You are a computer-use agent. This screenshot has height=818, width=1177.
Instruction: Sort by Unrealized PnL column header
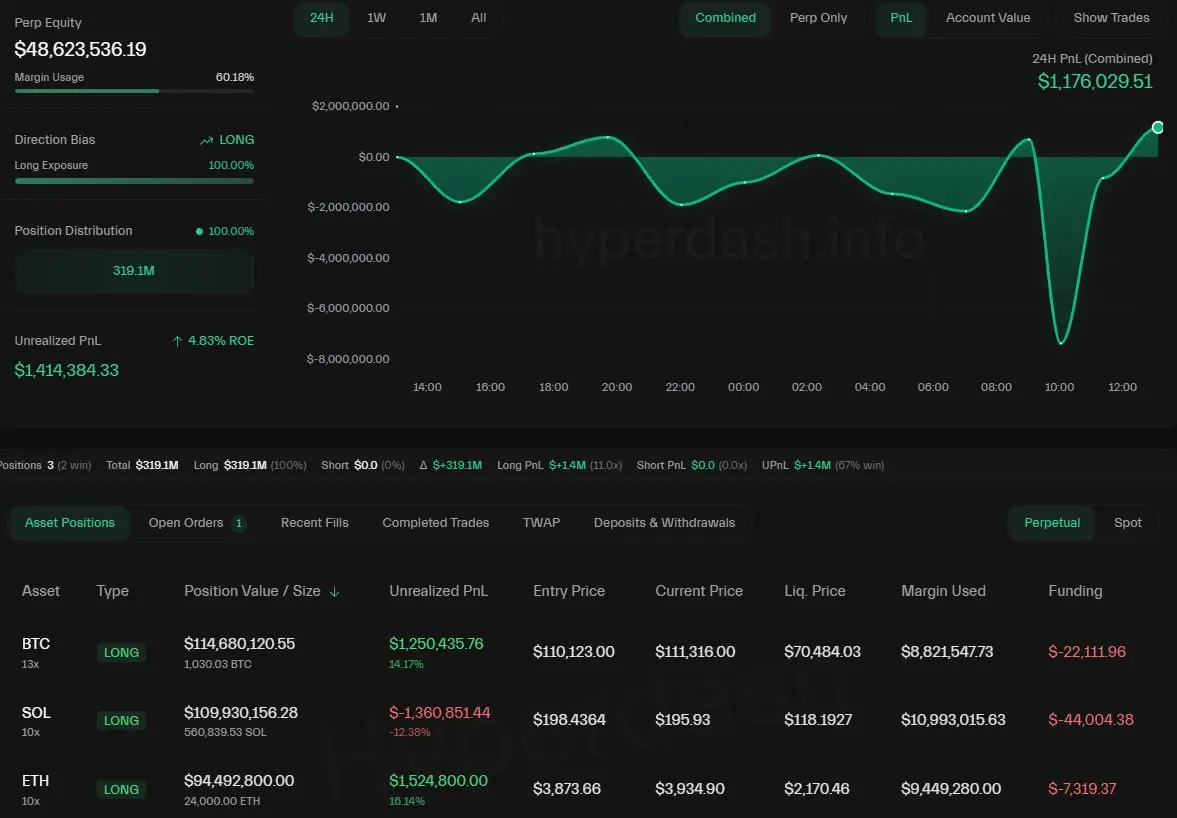[438, 591]
